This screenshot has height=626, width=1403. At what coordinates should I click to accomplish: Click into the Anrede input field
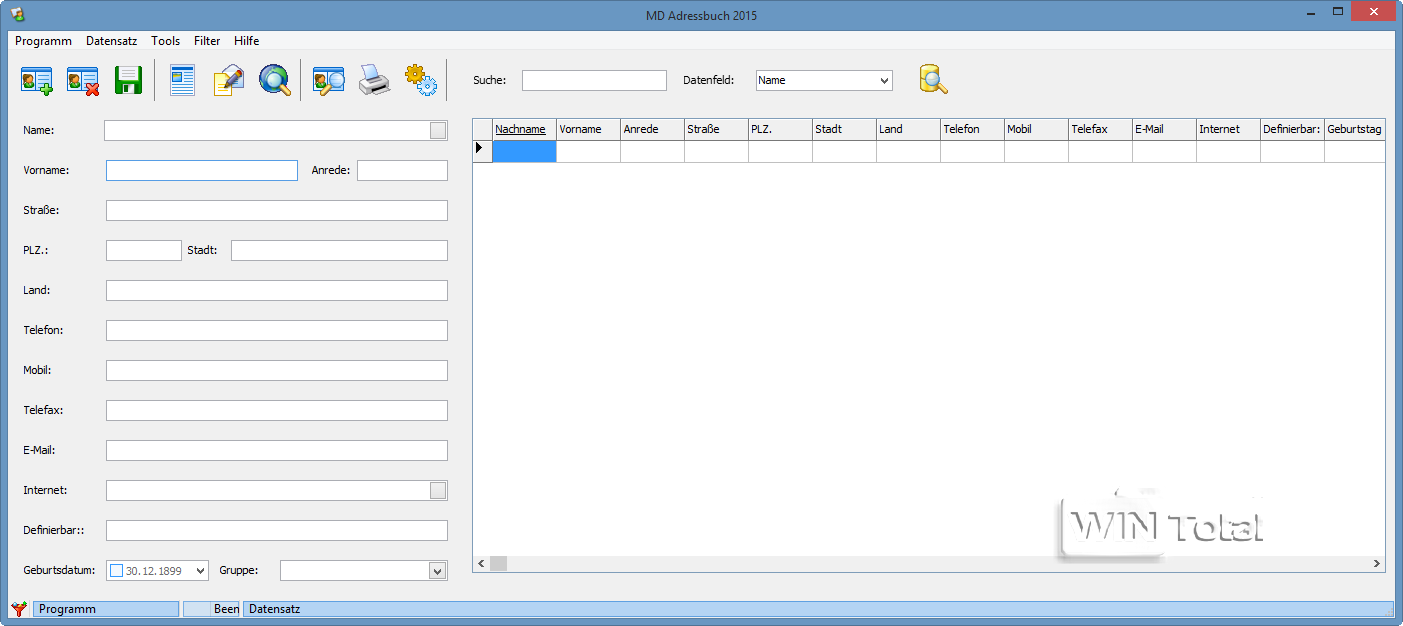tap(402, 170)
